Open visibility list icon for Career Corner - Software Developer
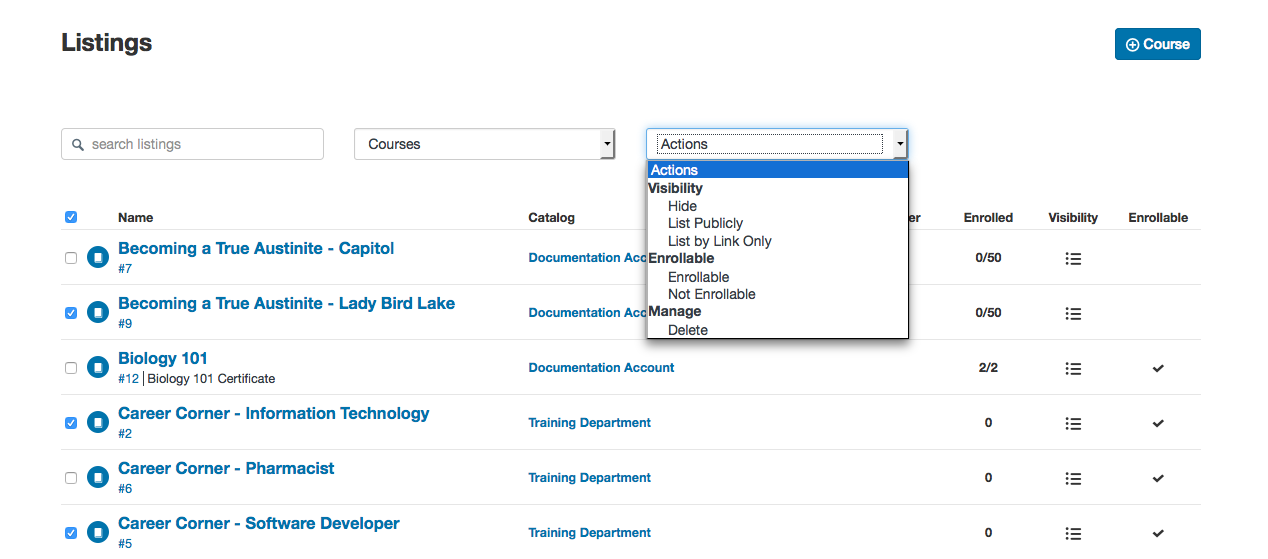 point(1073,533)
